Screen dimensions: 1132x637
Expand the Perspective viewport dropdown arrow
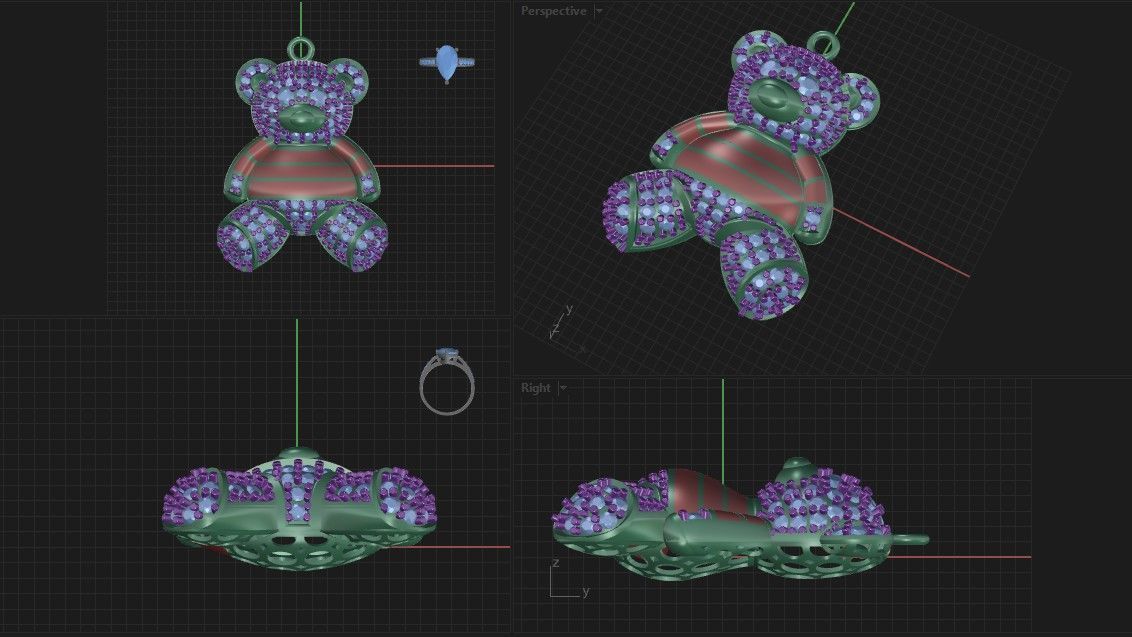598,11
